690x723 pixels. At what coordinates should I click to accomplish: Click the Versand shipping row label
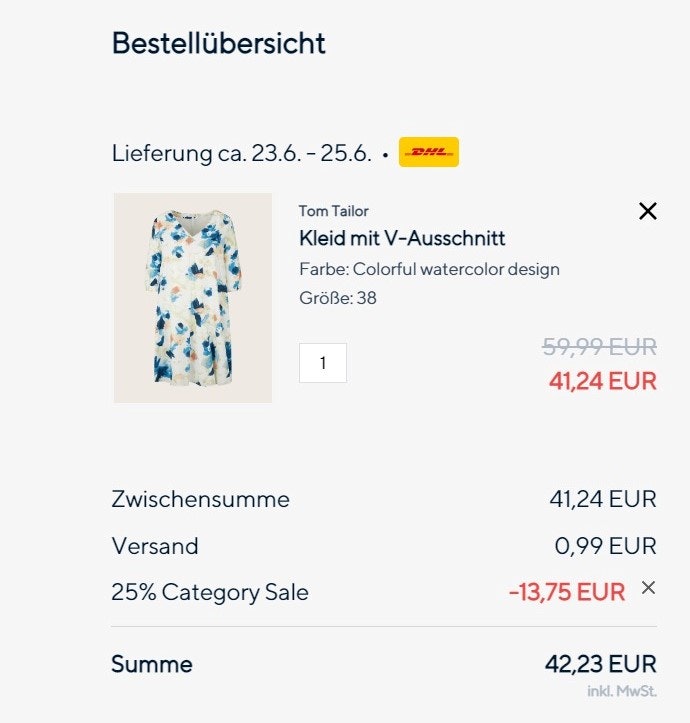(155, 546)
